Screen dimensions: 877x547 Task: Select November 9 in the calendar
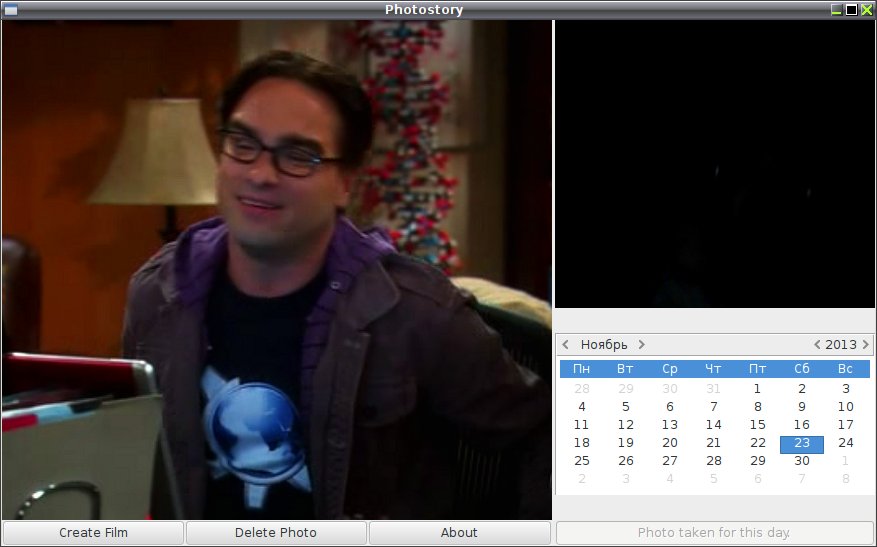click(801, 407)
